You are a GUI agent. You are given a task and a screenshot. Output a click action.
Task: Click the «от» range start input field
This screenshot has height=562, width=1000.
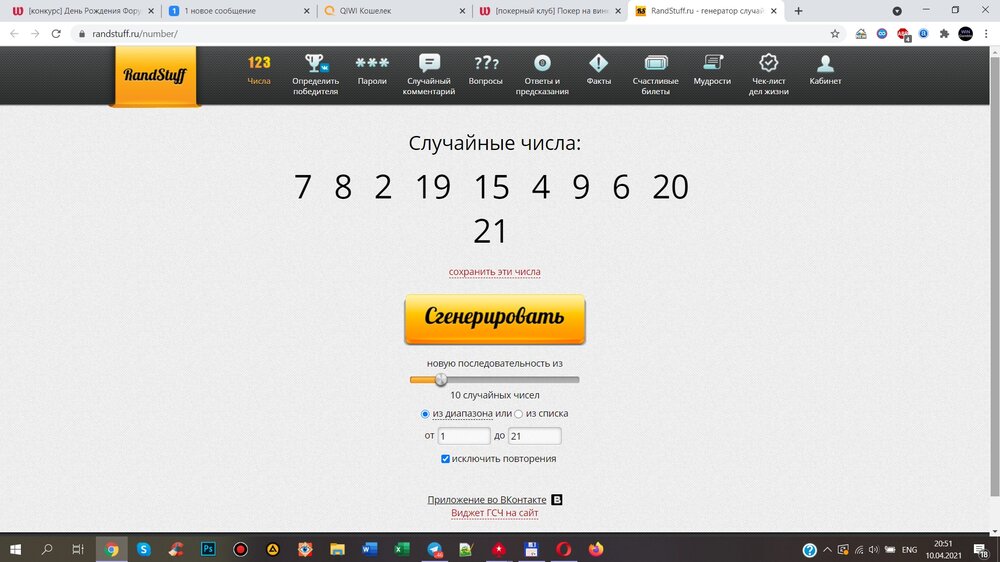(464, 436)
